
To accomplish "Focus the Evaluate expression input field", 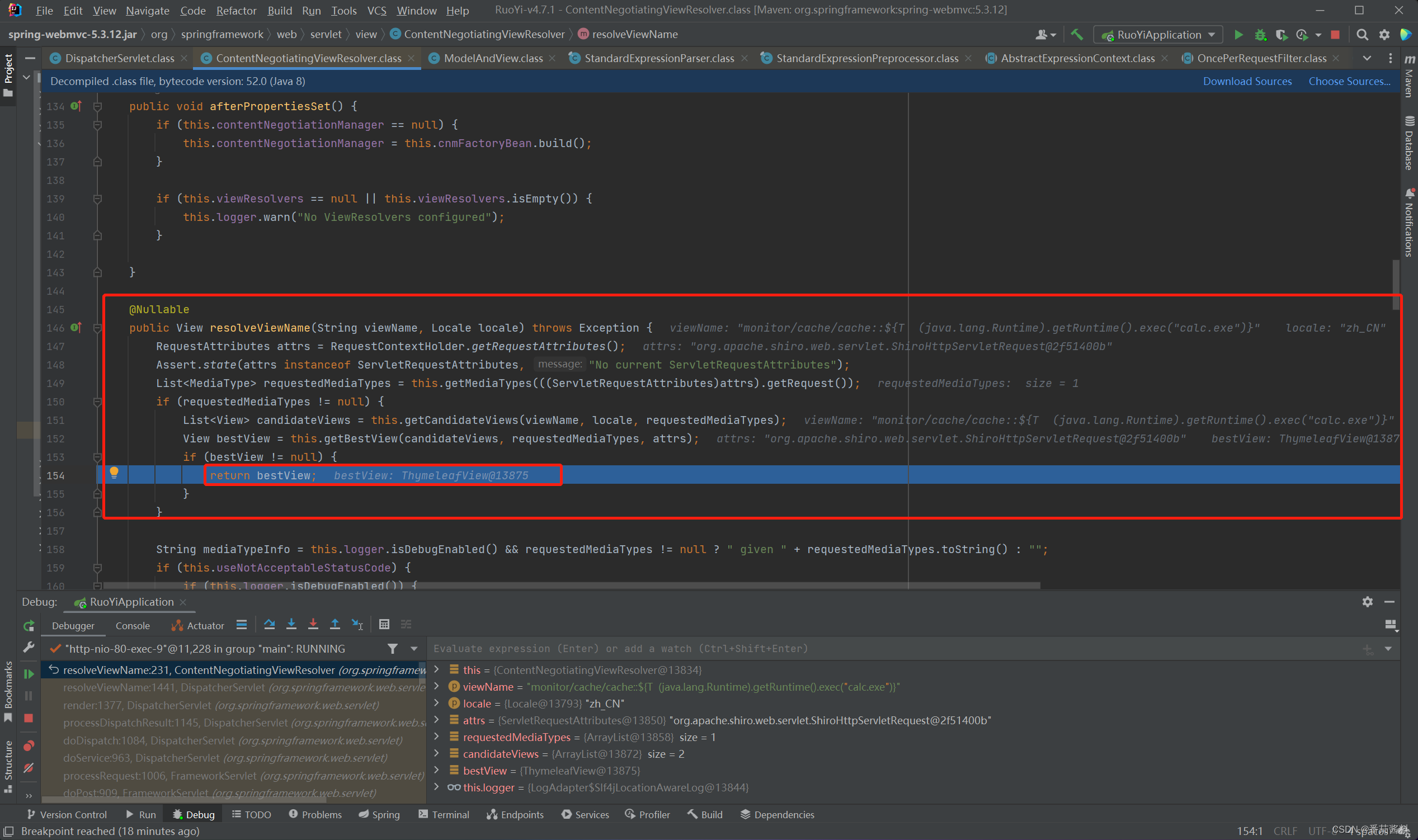I will coord(894,649).
